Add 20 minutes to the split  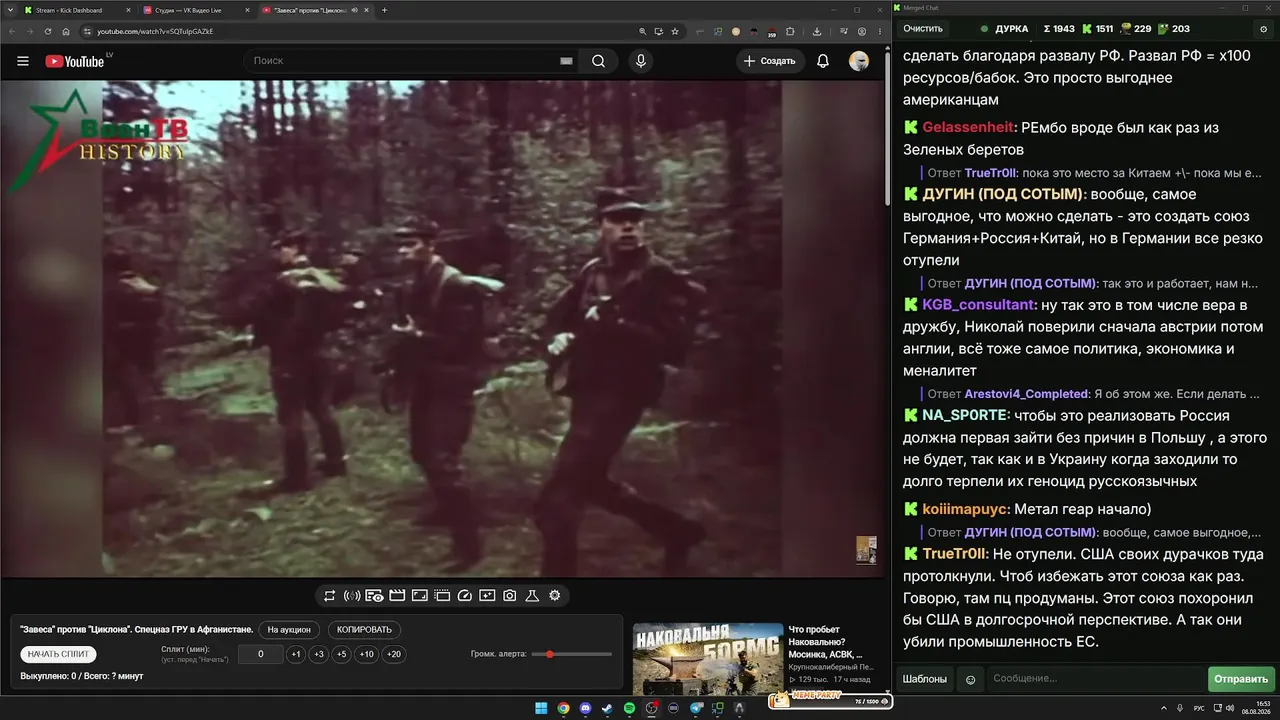(x=394, y=654)
